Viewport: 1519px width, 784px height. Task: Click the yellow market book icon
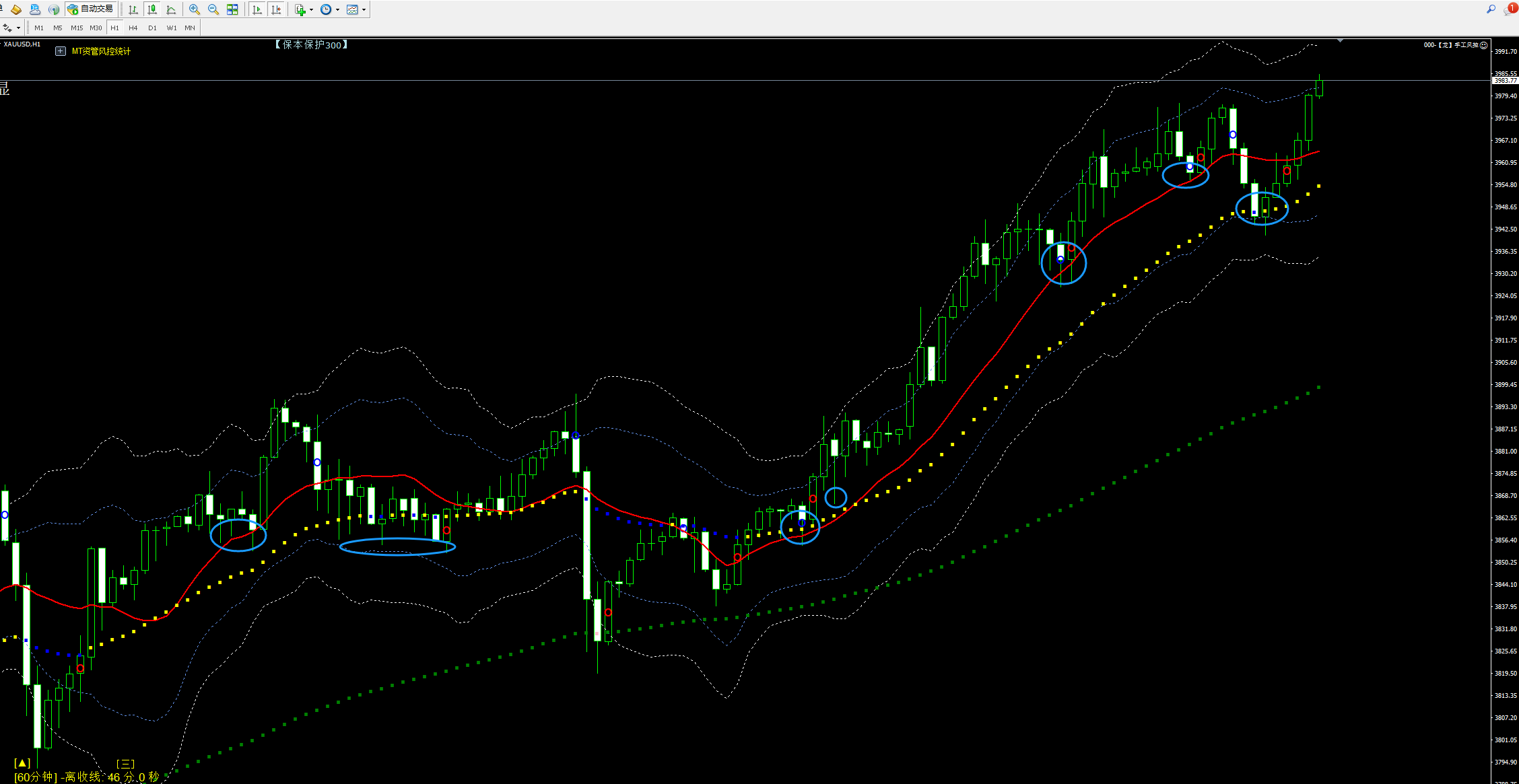(x=16, y=9)
